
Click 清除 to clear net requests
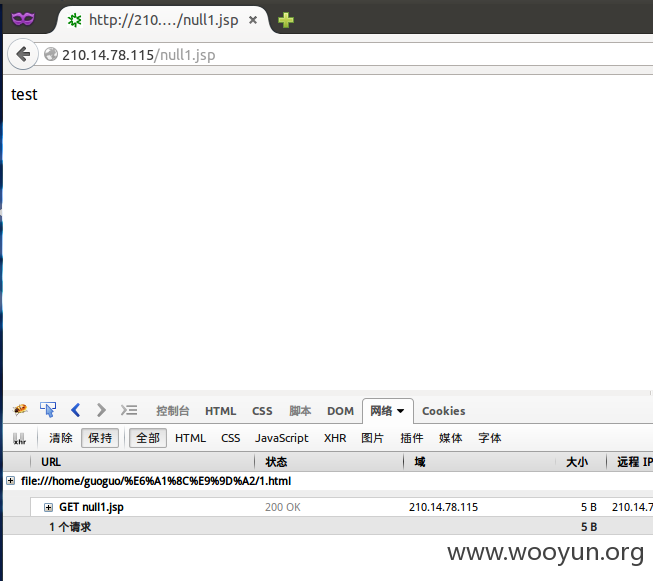(x=60, y=438)
